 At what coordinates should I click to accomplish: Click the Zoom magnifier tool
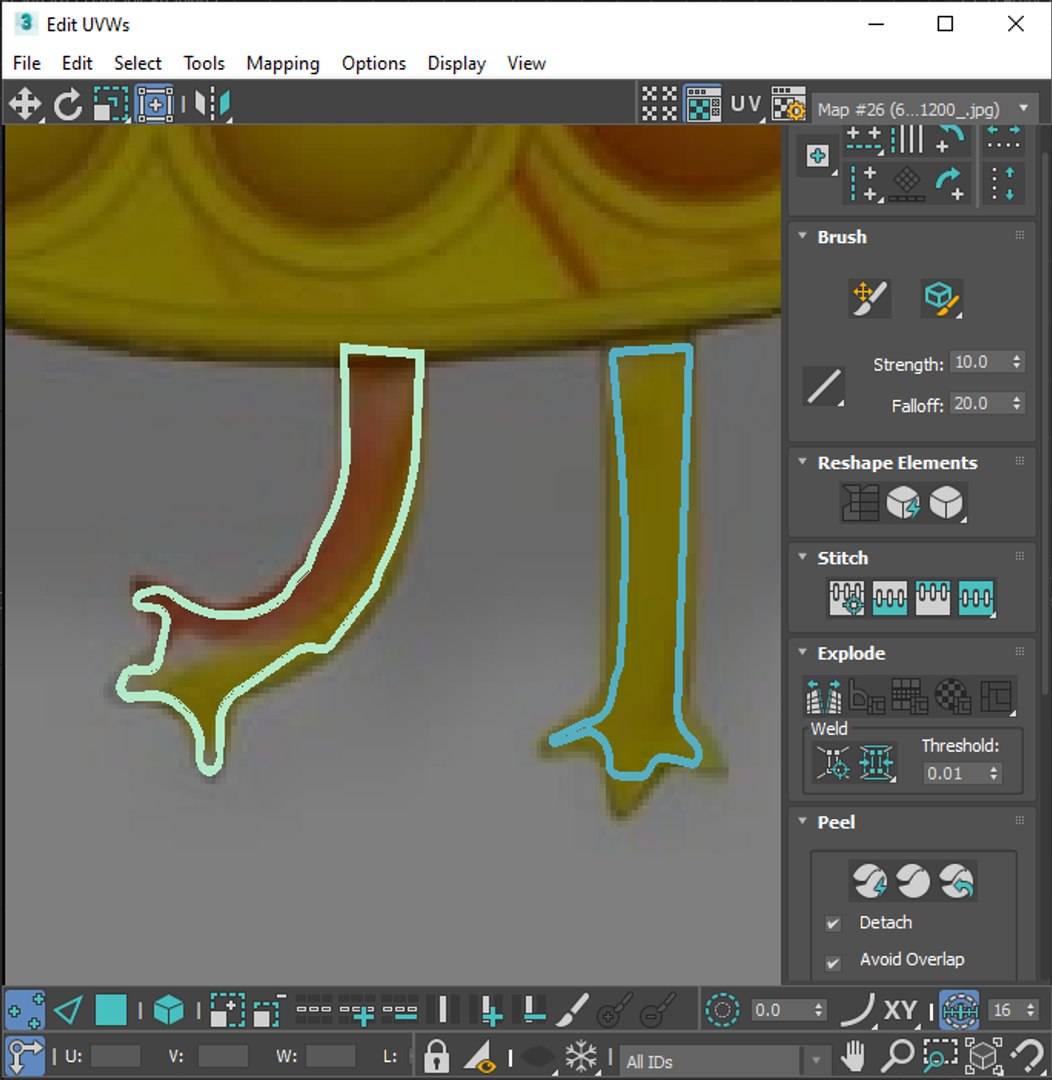click(x=897, y=1056)
